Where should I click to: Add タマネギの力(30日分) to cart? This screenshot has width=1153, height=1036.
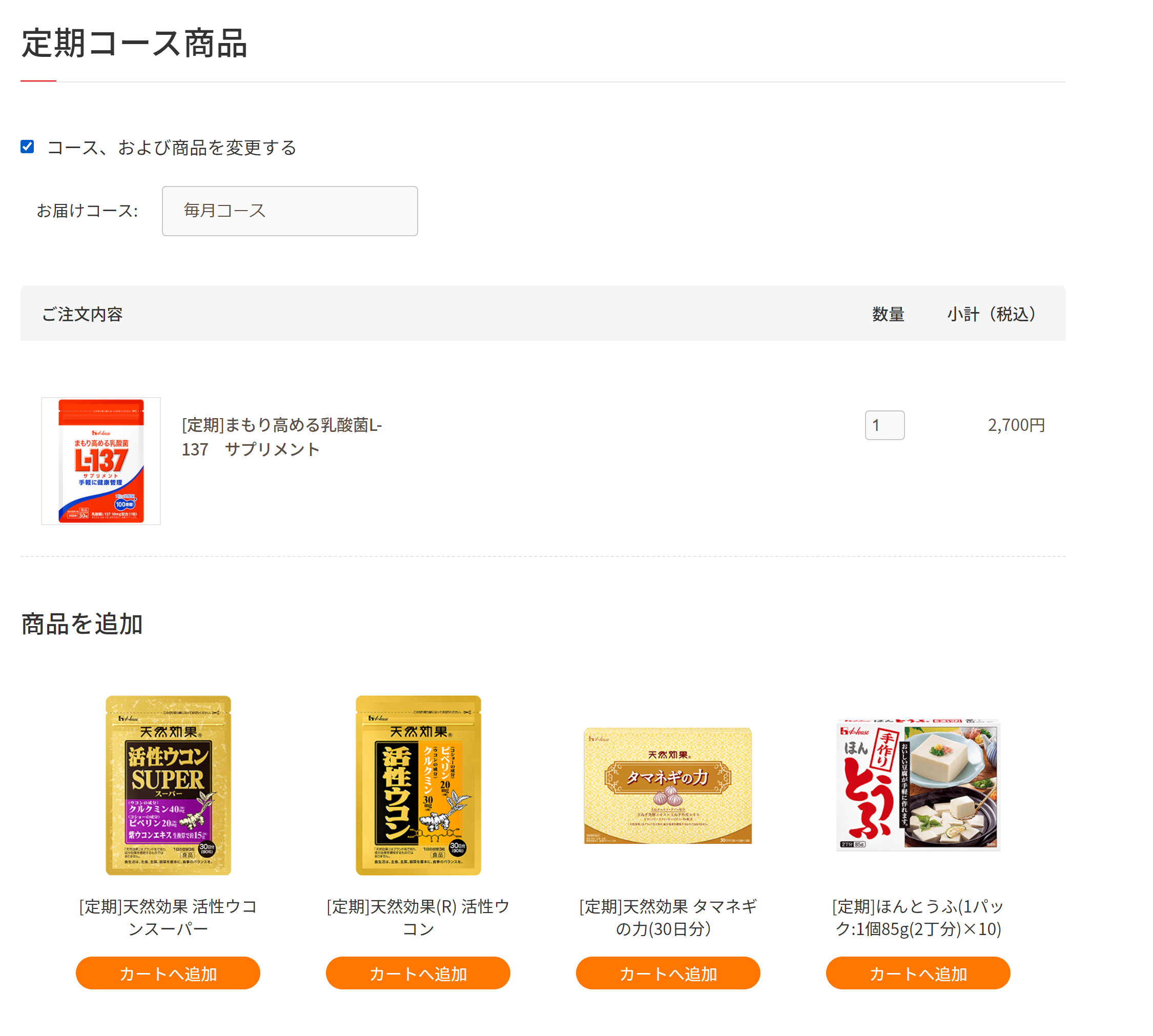tap(668, 973)
